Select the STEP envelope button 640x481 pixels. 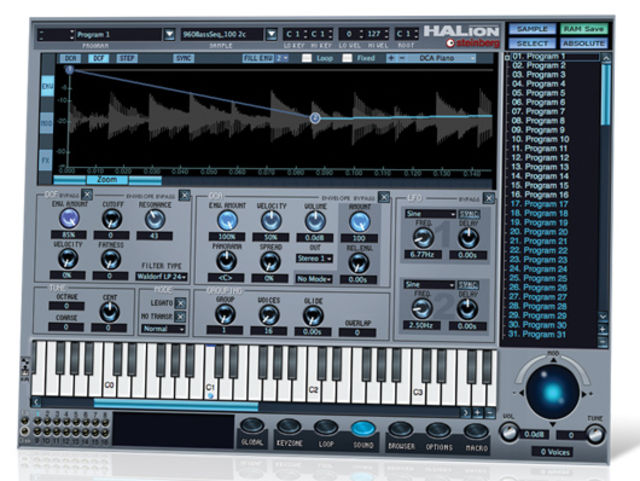tap(127, 58)
